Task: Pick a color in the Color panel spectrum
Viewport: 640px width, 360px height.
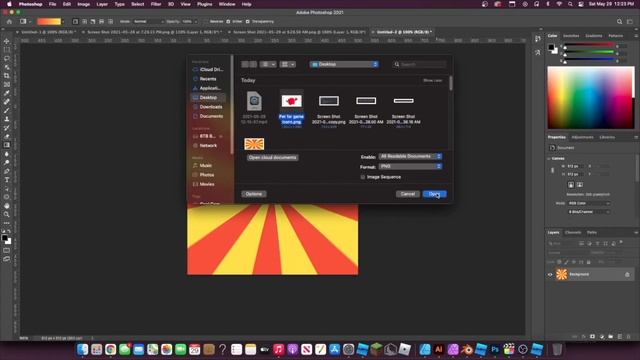Action: [x=590, y=98]
